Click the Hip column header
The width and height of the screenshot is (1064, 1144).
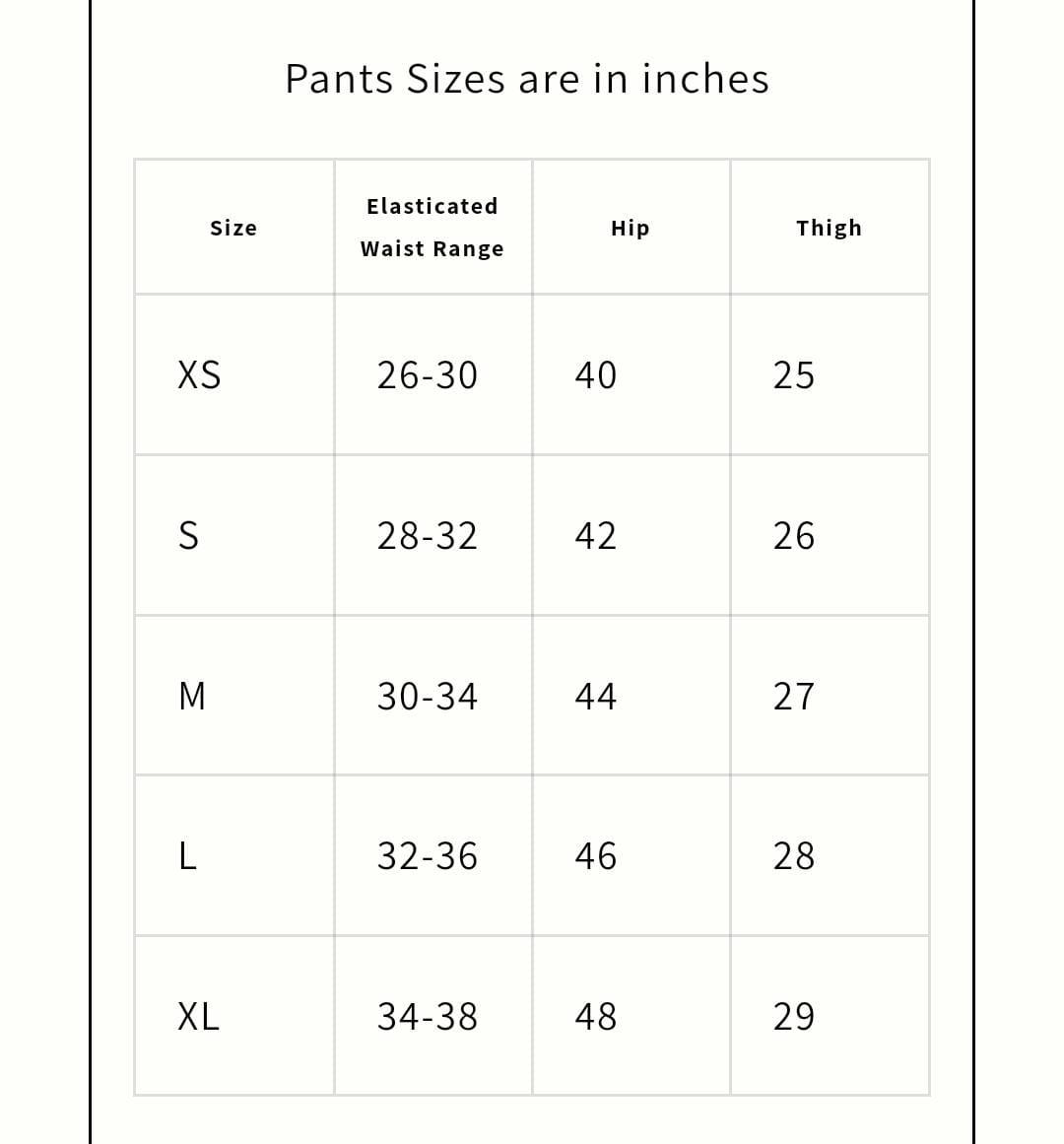631,228
